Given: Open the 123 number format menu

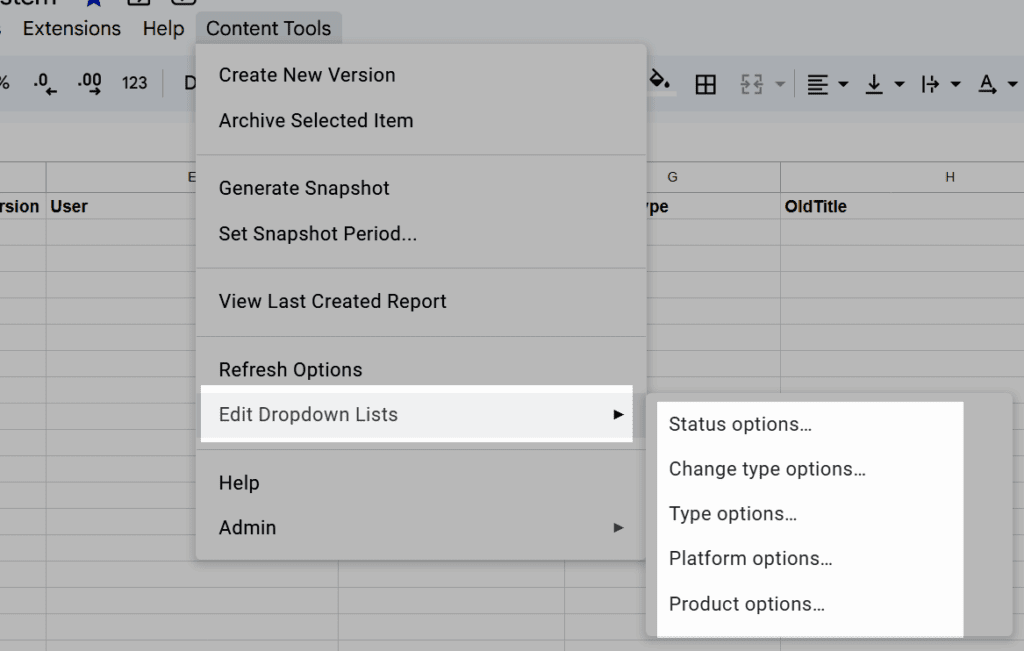Looking at the screenshot, I should [135, 84].
